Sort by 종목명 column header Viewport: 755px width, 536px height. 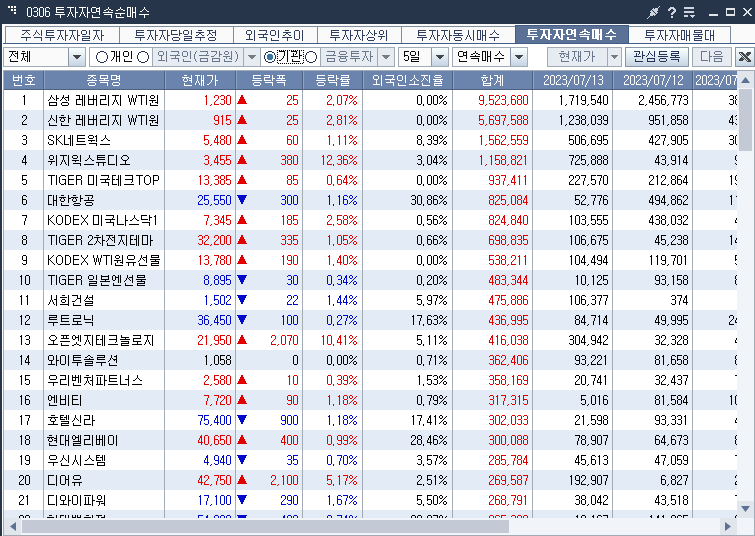point(104,80)
